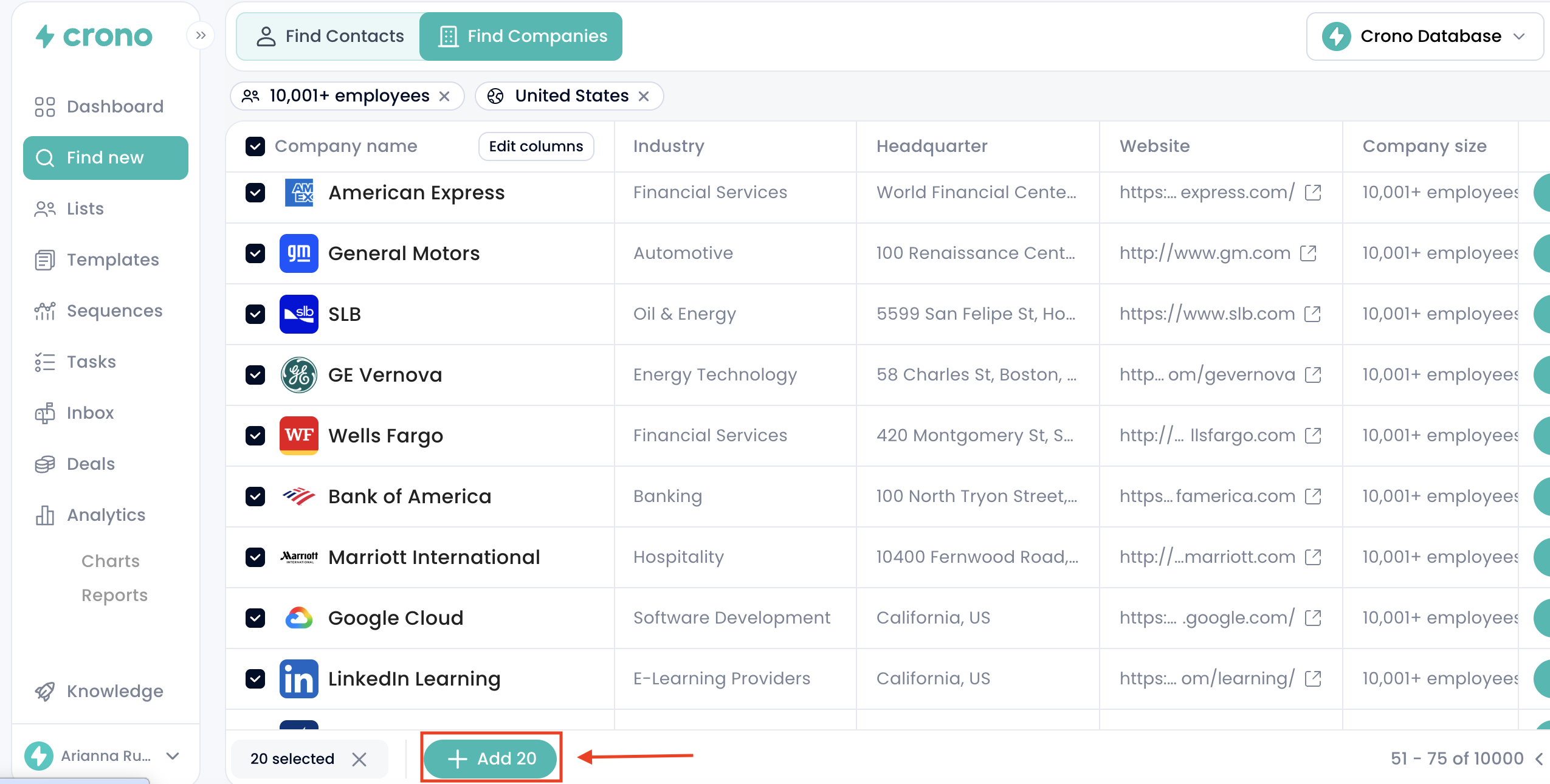Viewport: 1550px width, 784px height.
Task: Uncheck the GE Vernova checkbox
Action: 255,375
